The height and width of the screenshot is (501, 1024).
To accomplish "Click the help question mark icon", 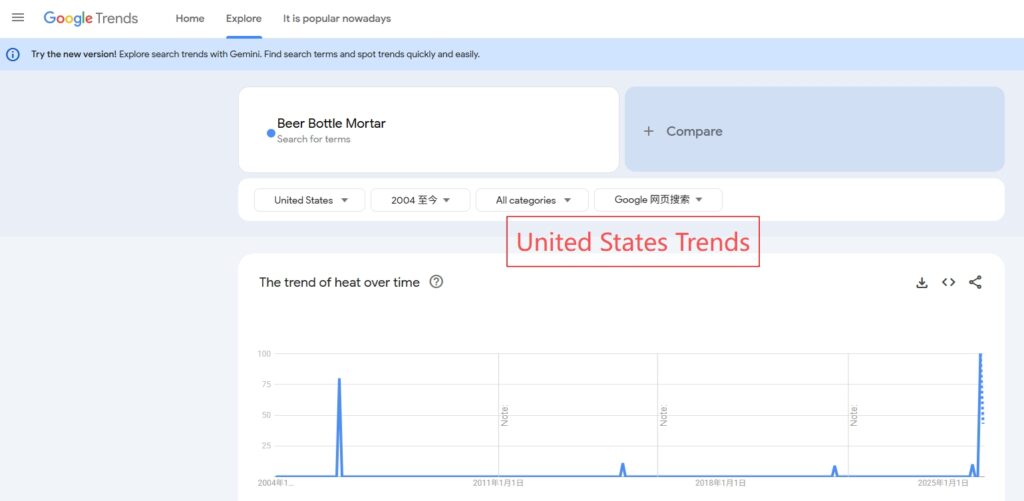I will click(436, 282).
